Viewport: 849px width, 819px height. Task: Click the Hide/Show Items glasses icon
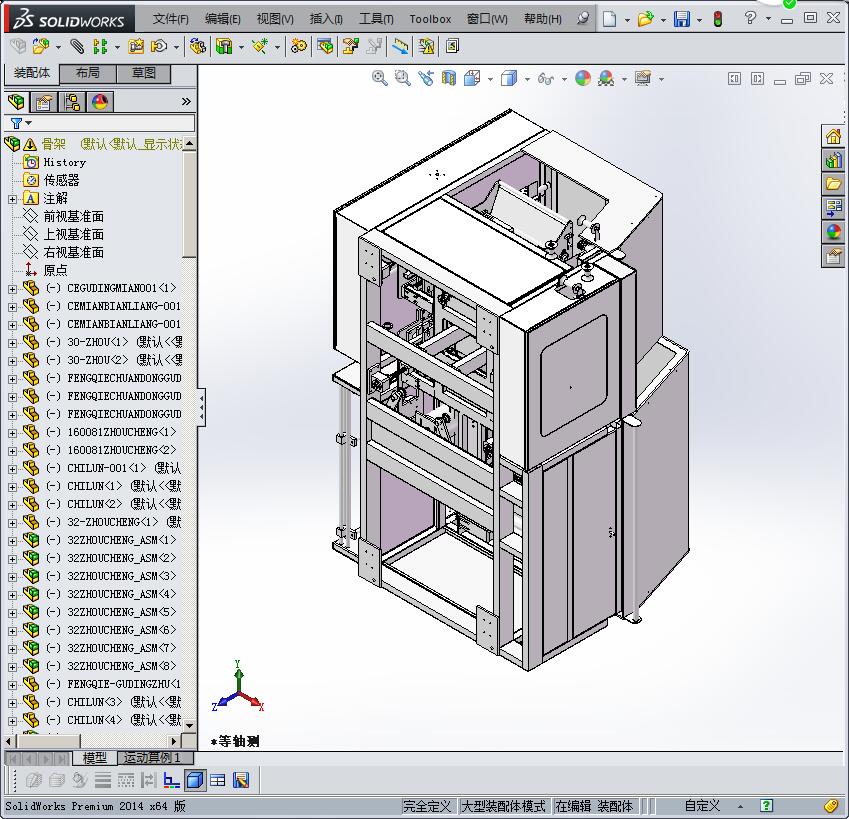pos(545,79)
